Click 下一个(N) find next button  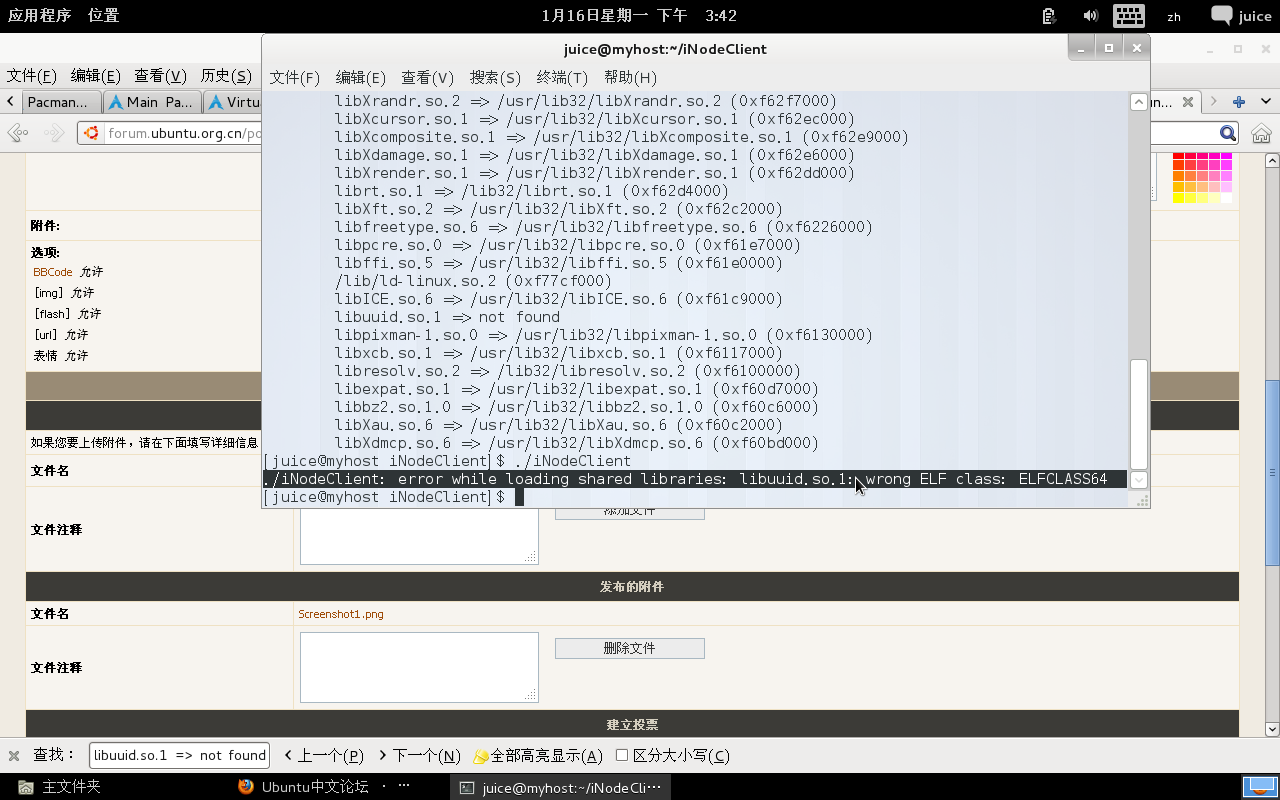click(x=419, y=755)
